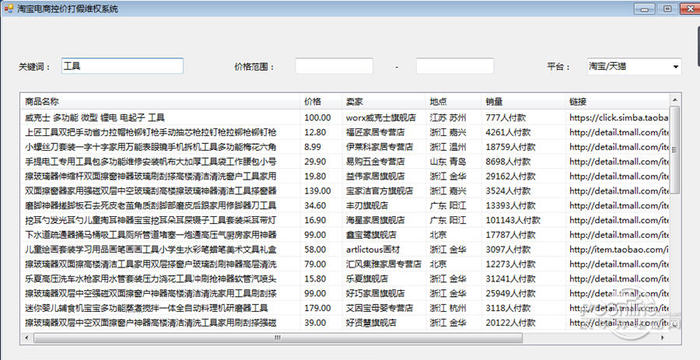Click the https://click.simba.taobao link cell
The width and height of the screenshot is (700, 360).
point(619,117)
